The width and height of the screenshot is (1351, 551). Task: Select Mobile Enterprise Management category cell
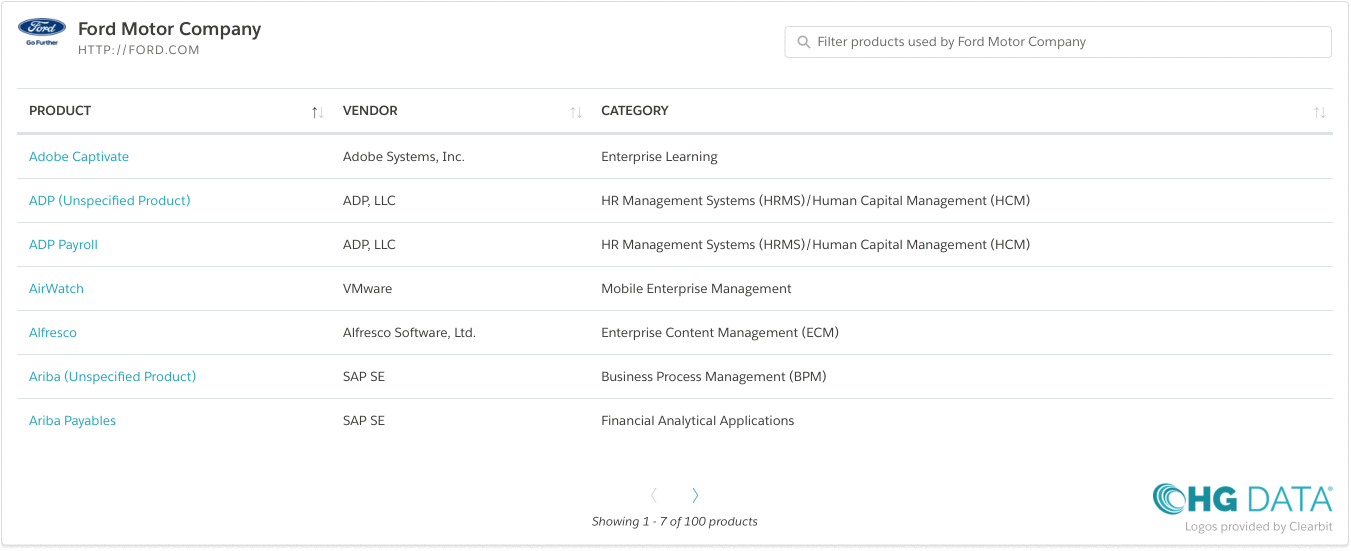click(x=696, y=288)
